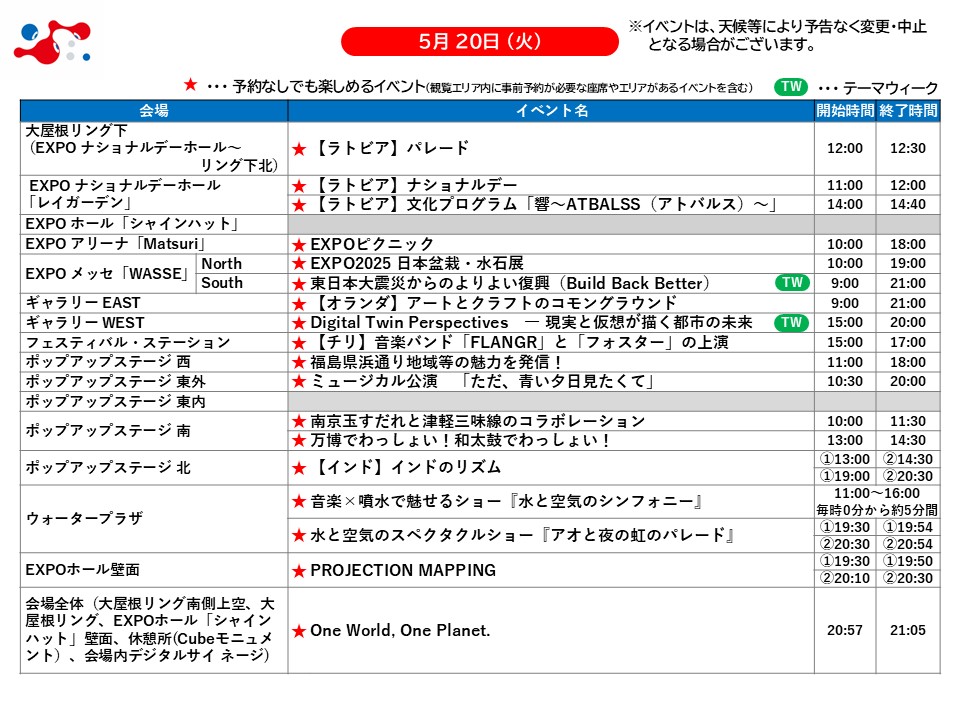Click the star beside 【オランダ】アートとクラフト
This screenshot has width=960, height=720.
coord(299,304)
